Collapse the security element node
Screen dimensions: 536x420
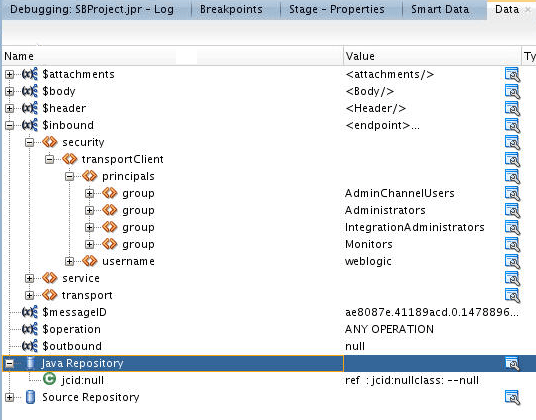point(29,143)
